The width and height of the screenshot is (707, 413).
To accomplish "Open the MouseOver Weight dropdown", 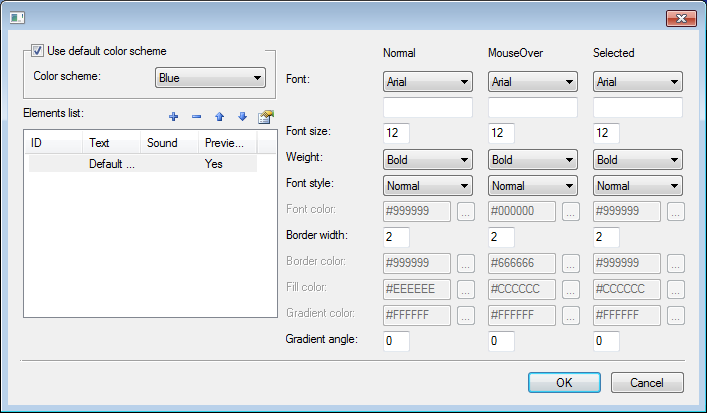I will tap(533, 160).
